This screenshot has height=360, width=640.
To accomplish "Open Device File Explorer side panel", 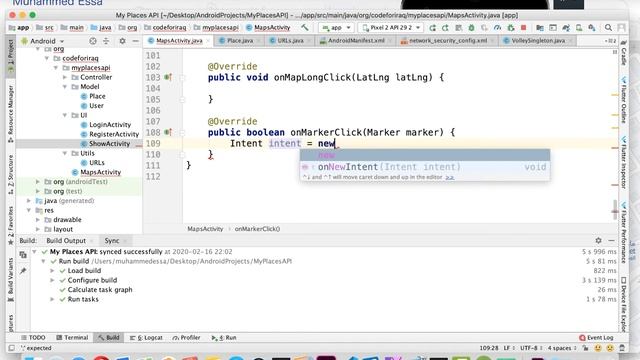I will coord(624,305).
